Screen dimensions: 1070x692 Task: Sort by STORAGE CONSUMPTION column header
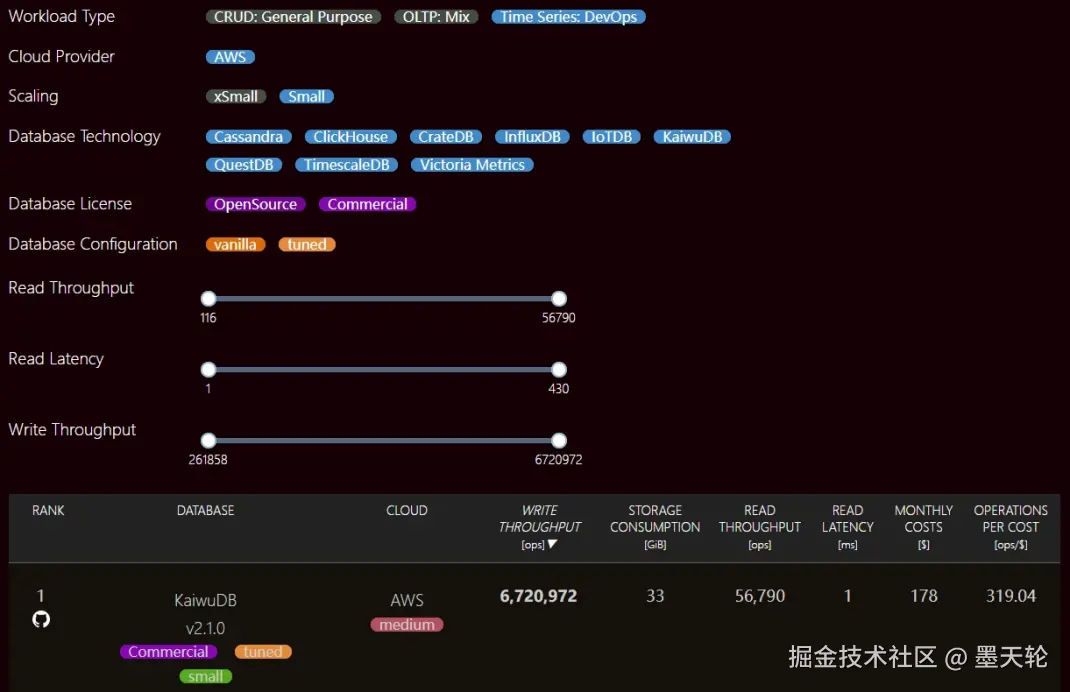655,527
